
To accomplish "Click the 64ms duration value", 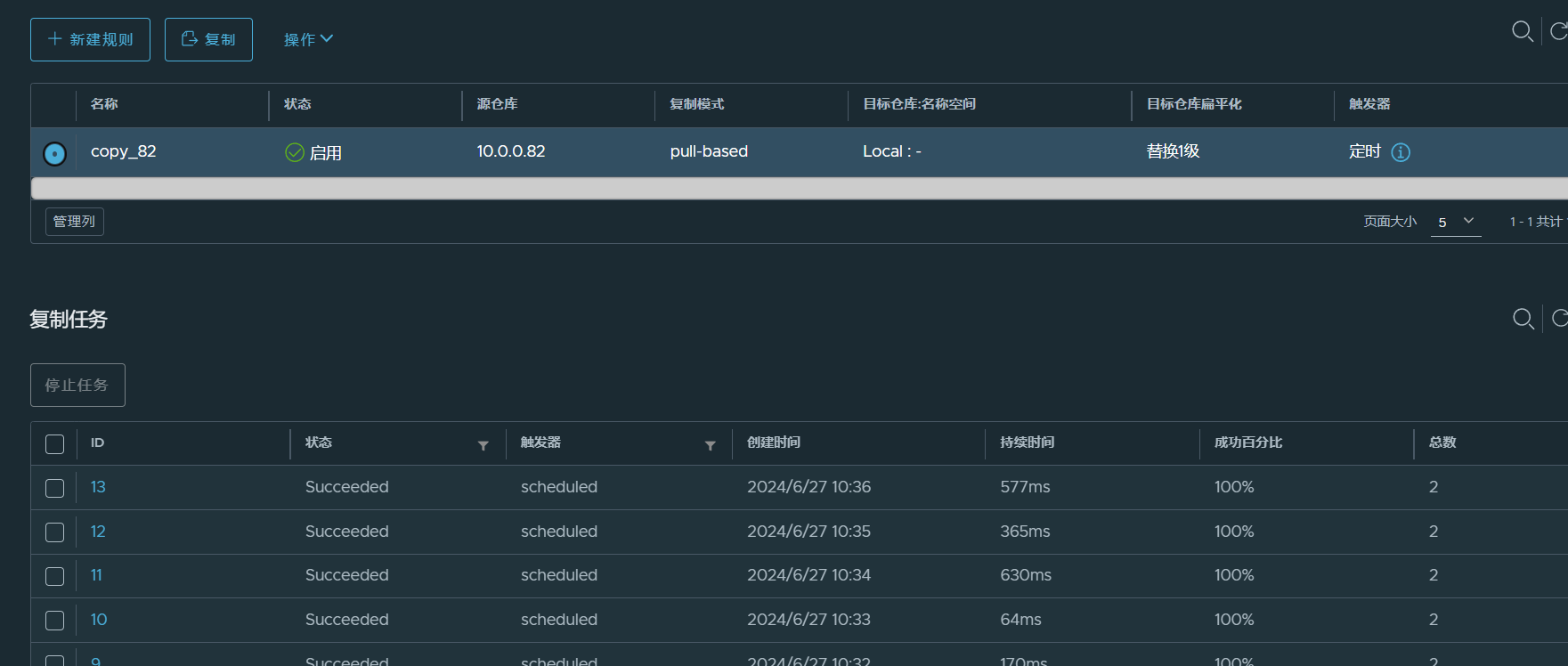I will pos(1021,620).
